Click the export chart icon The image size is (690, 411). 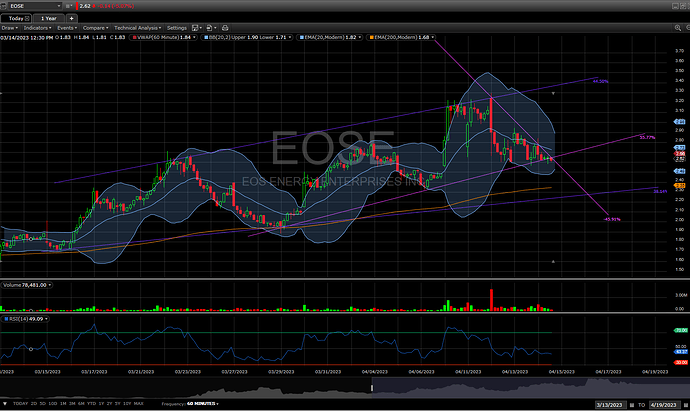(211, 28)
